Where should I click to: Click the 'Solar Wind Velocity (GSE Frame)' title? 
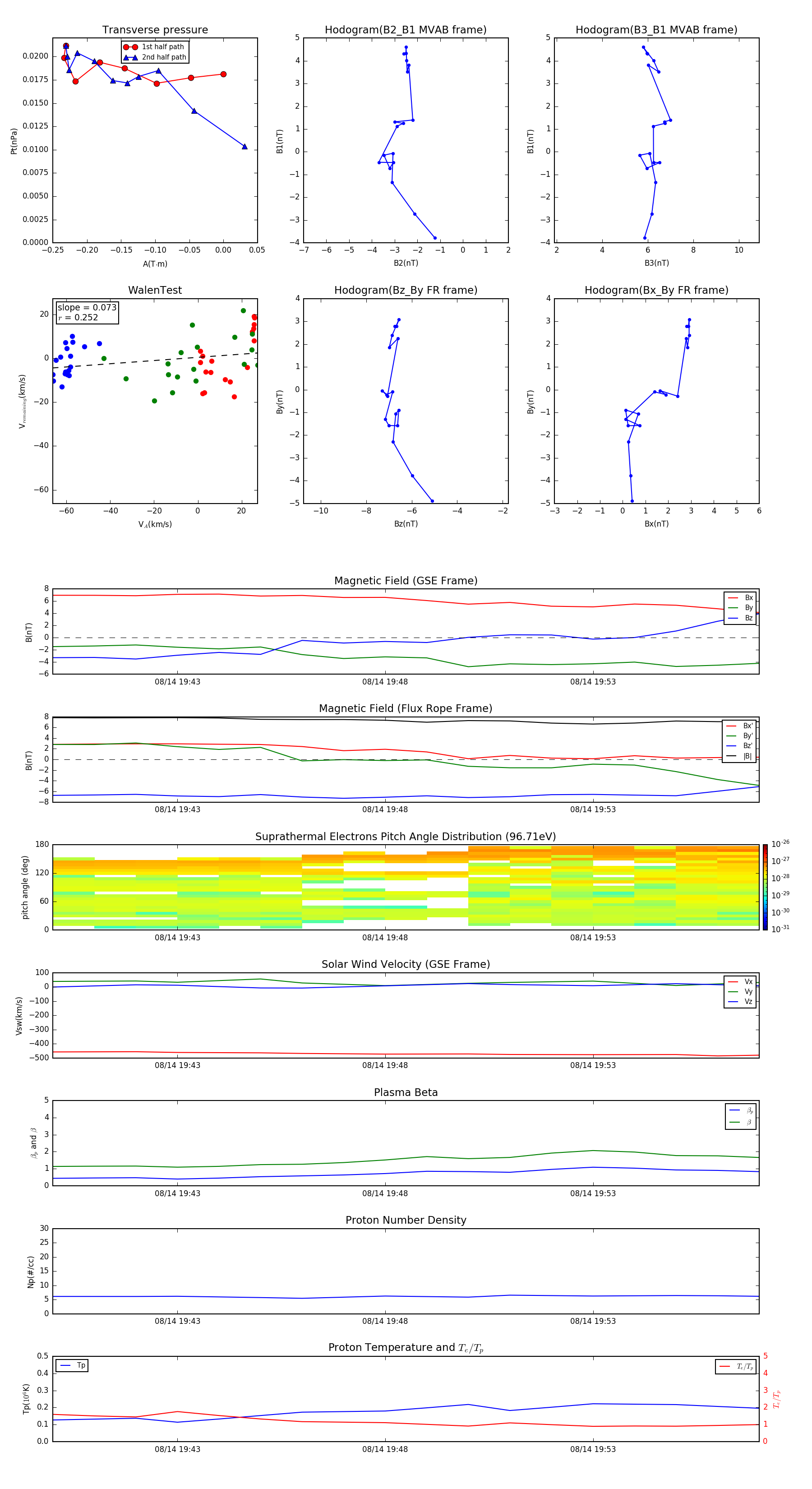[406, 965]
